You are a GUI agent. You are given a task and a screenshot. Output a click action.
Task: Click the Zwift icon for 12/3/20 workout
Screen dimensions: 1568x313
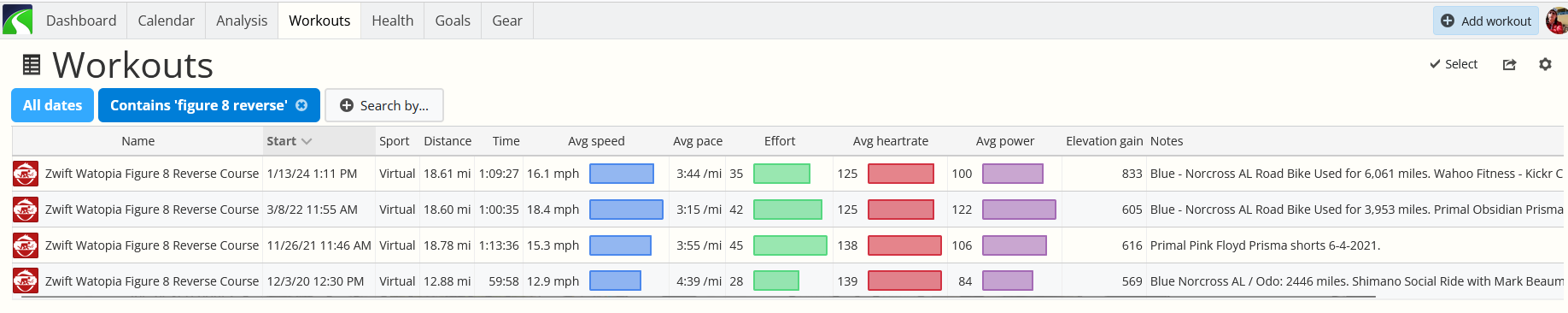pyautogui.click(x=26, y=281)
